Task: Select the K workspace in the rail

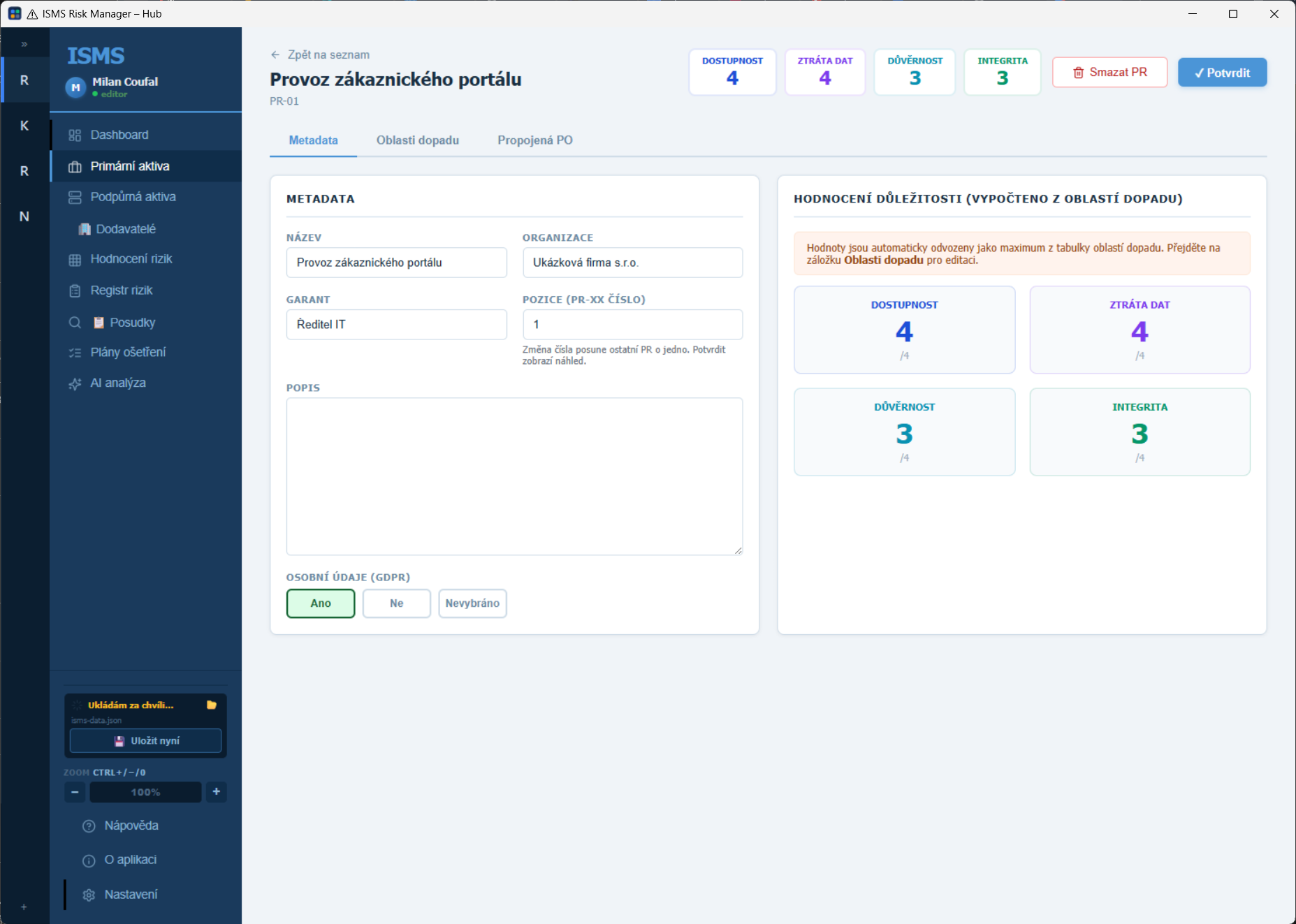Action: [24, 126]
